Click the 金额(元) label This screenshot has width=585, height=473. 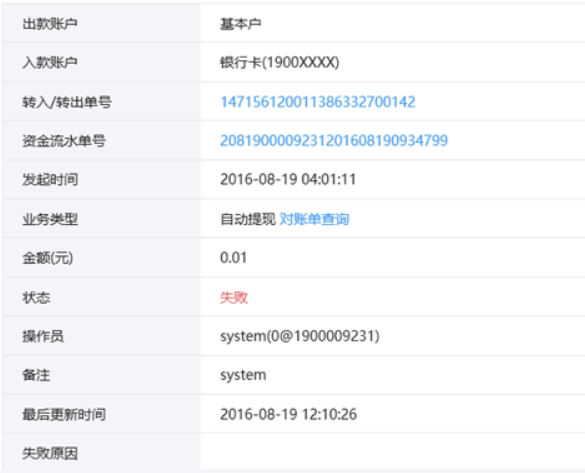[47, 258]
